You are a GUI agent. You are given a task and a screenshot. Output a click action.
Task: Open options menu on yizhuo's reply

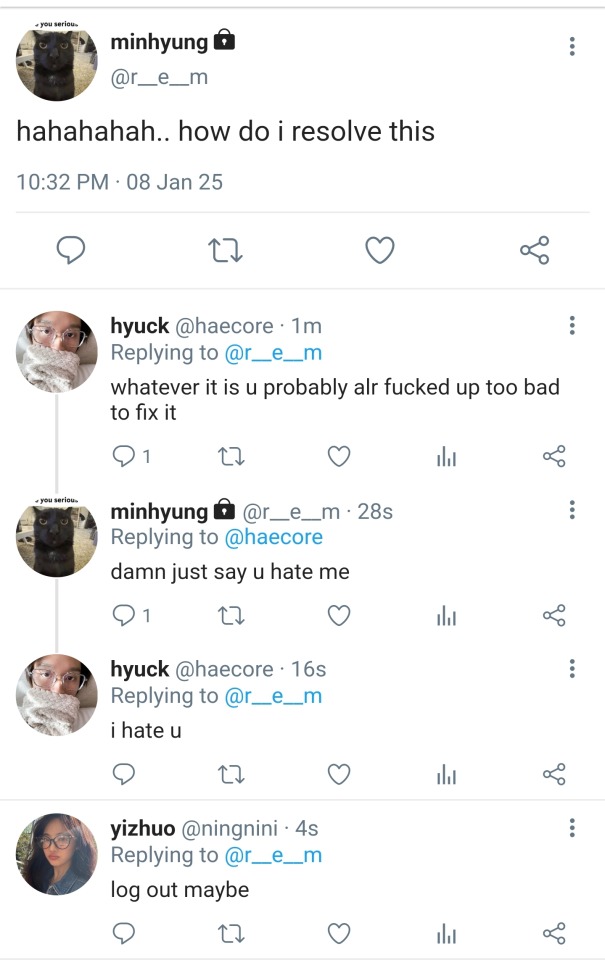click(x=572, y=828)
